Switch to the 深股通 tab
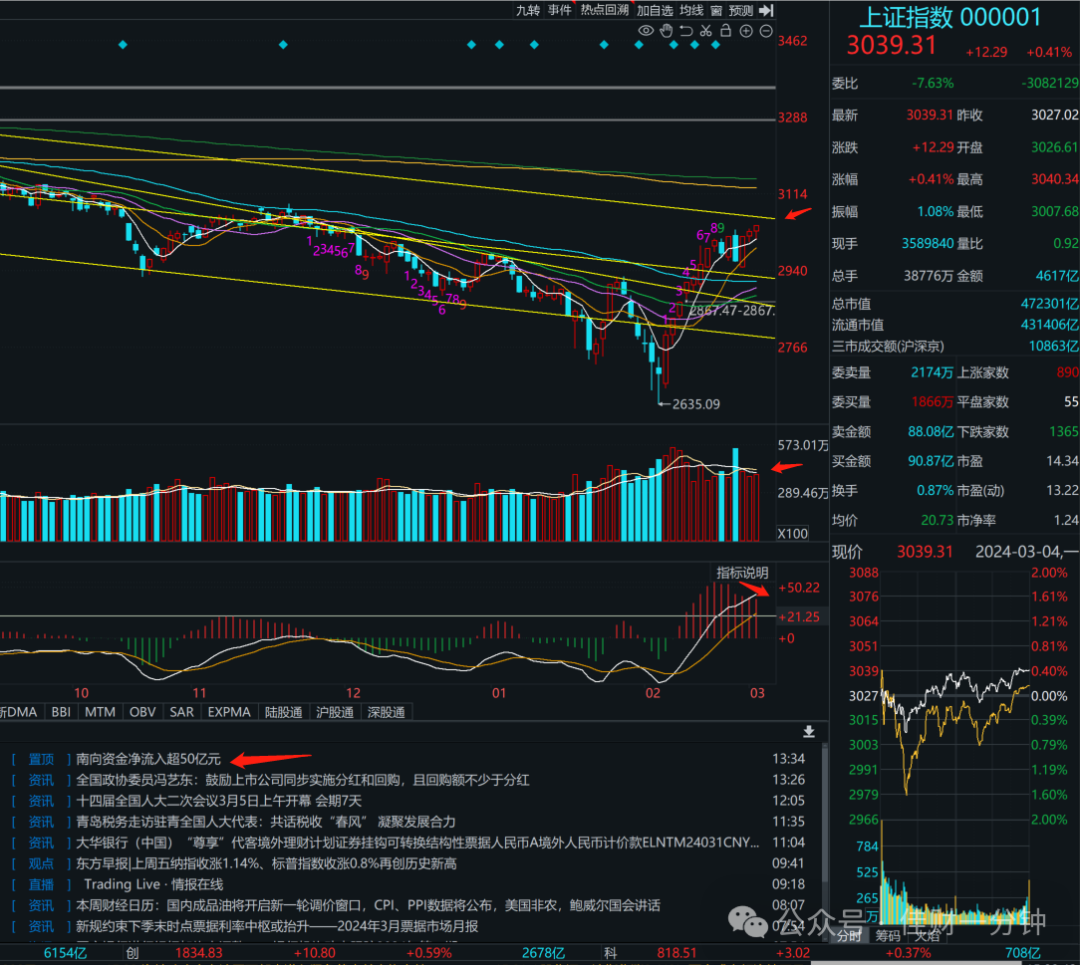 [x=386, y=712]
